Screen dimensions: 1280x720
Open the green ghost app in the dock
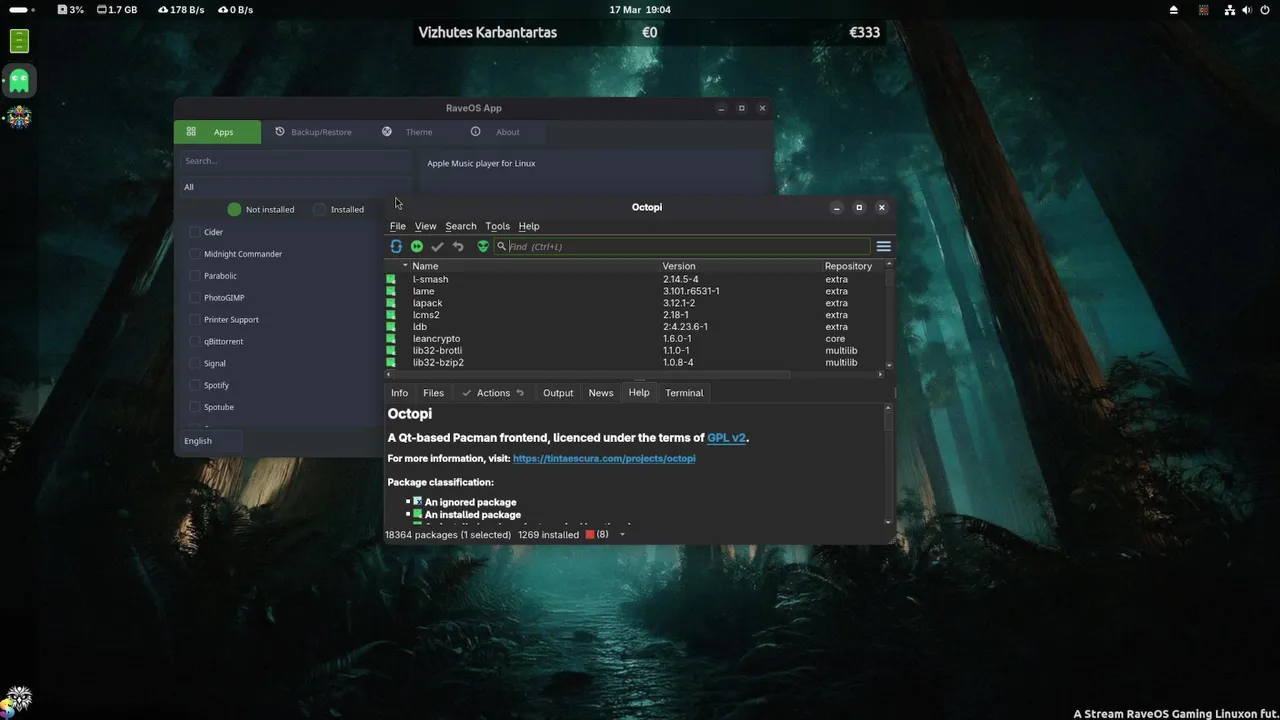coord(19,80)
